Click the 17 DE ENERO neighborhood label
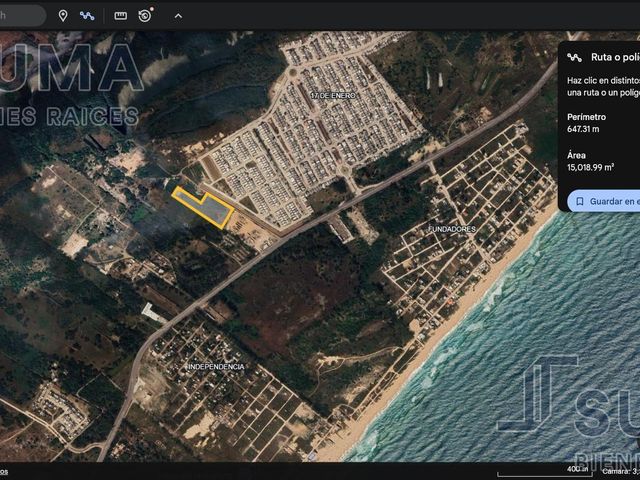 pyautogui.click(x=333, y=95)
